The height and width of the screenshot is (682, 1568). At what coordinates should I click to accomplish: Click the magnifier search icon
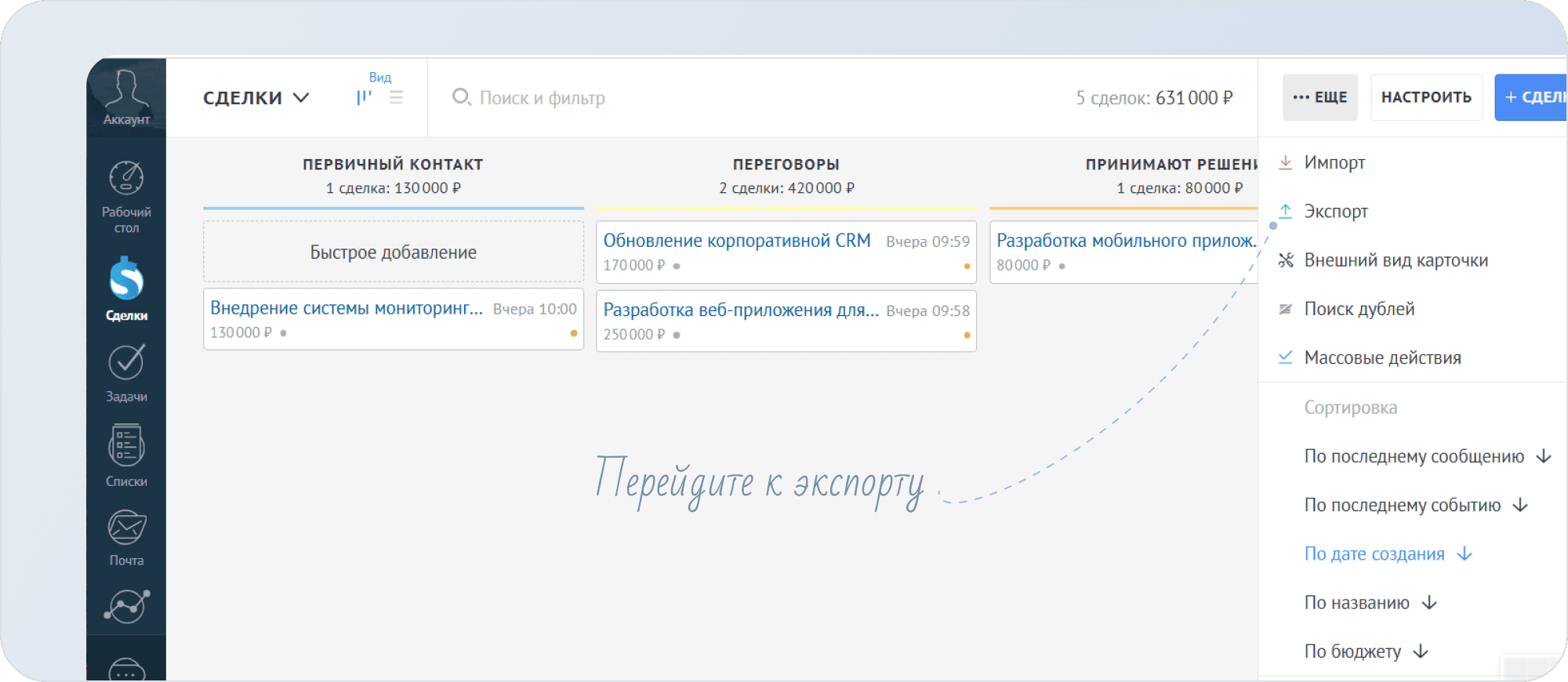pos(461,97)
